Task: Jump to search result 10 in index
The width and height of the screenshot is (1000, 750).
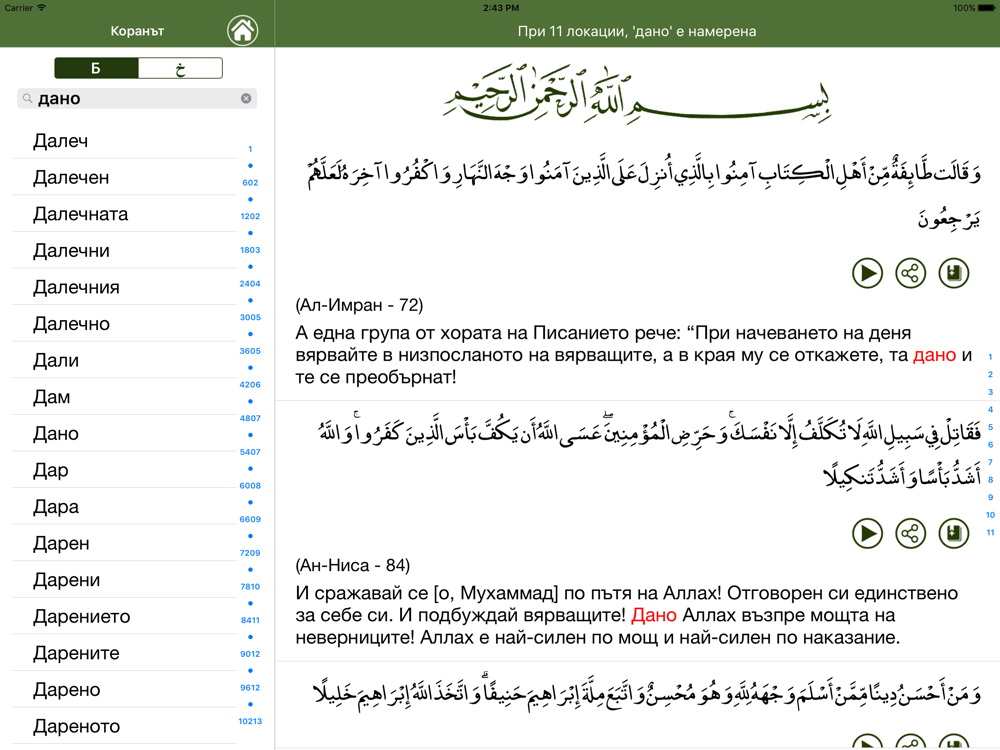Action: pos(990,515)
